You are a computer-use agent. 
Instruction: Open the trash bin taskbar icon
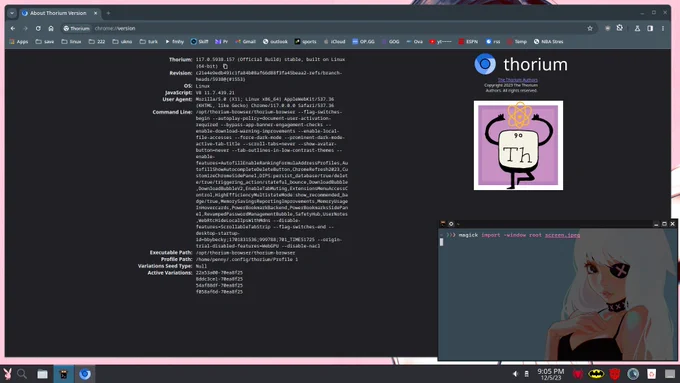tap(651, 374)
